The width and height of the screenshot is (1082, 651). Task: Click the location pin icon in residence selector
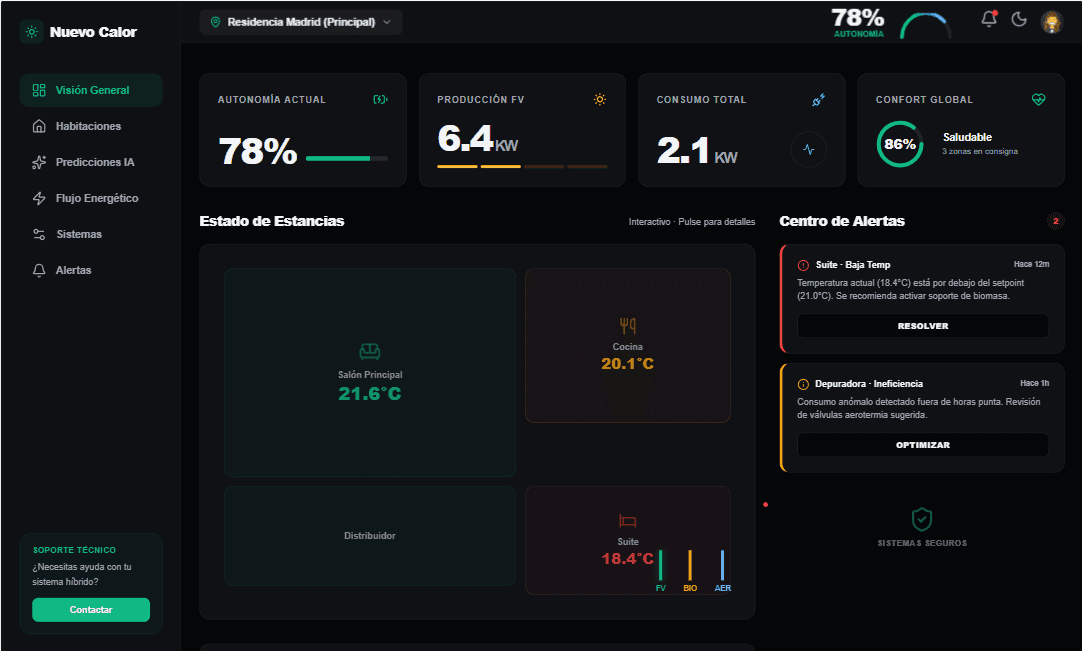tap(215, 22)
